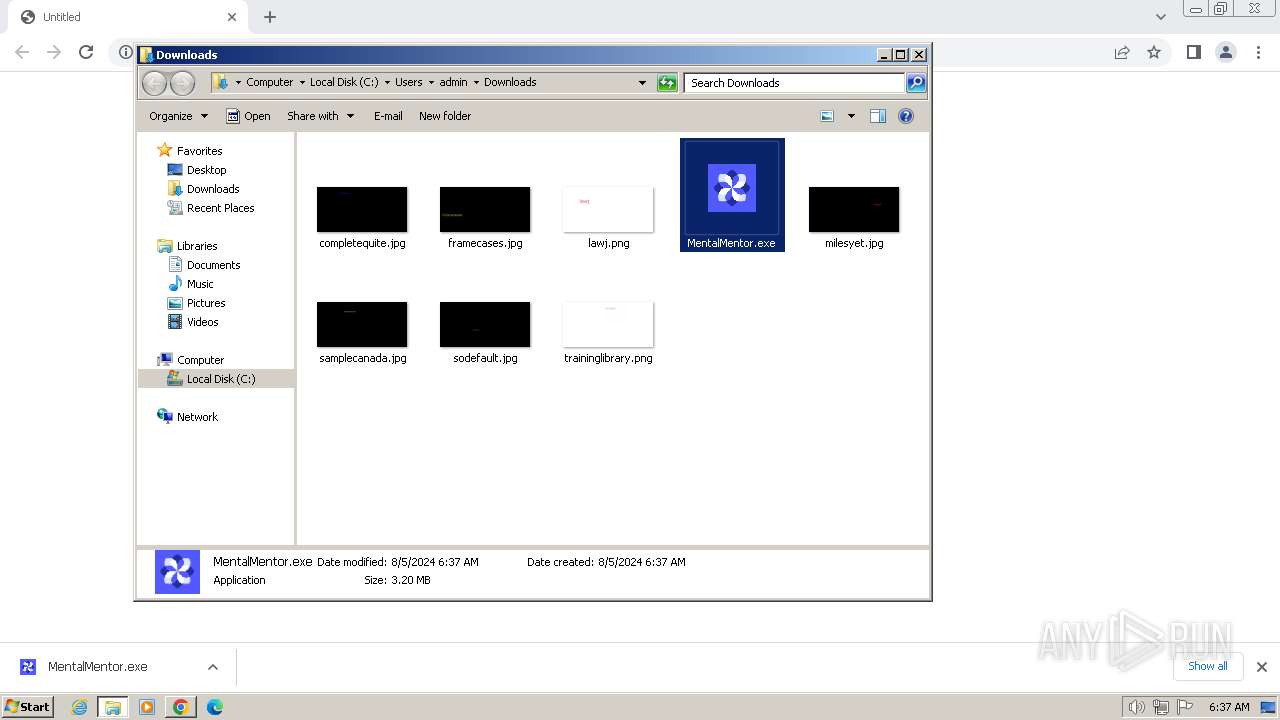Click Show all downloads button
Image resolution: width=1280 pixels, height=720 pixels.
point(1207,666)
